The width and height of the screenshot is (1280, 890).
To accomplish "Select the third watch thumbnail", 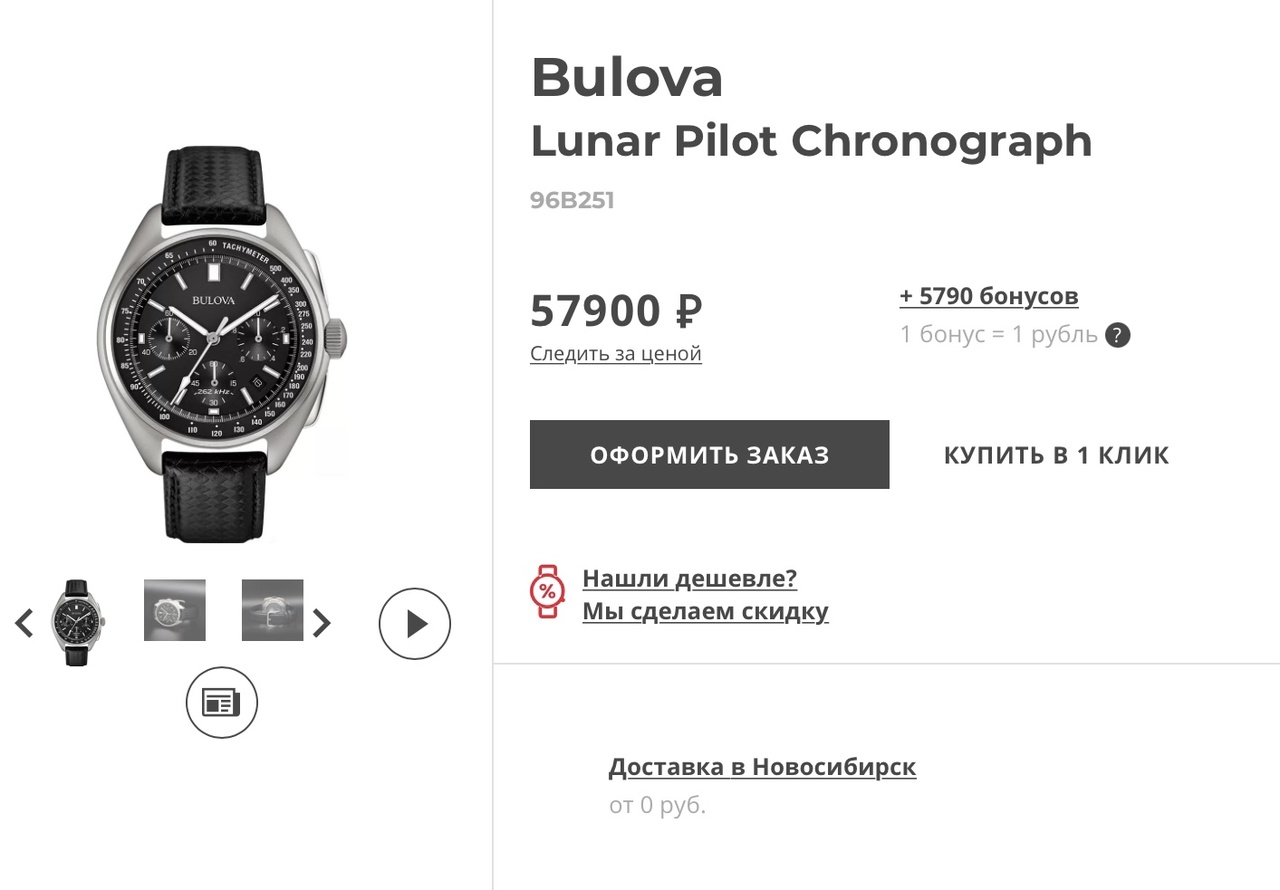I will [x=272, y=610].
